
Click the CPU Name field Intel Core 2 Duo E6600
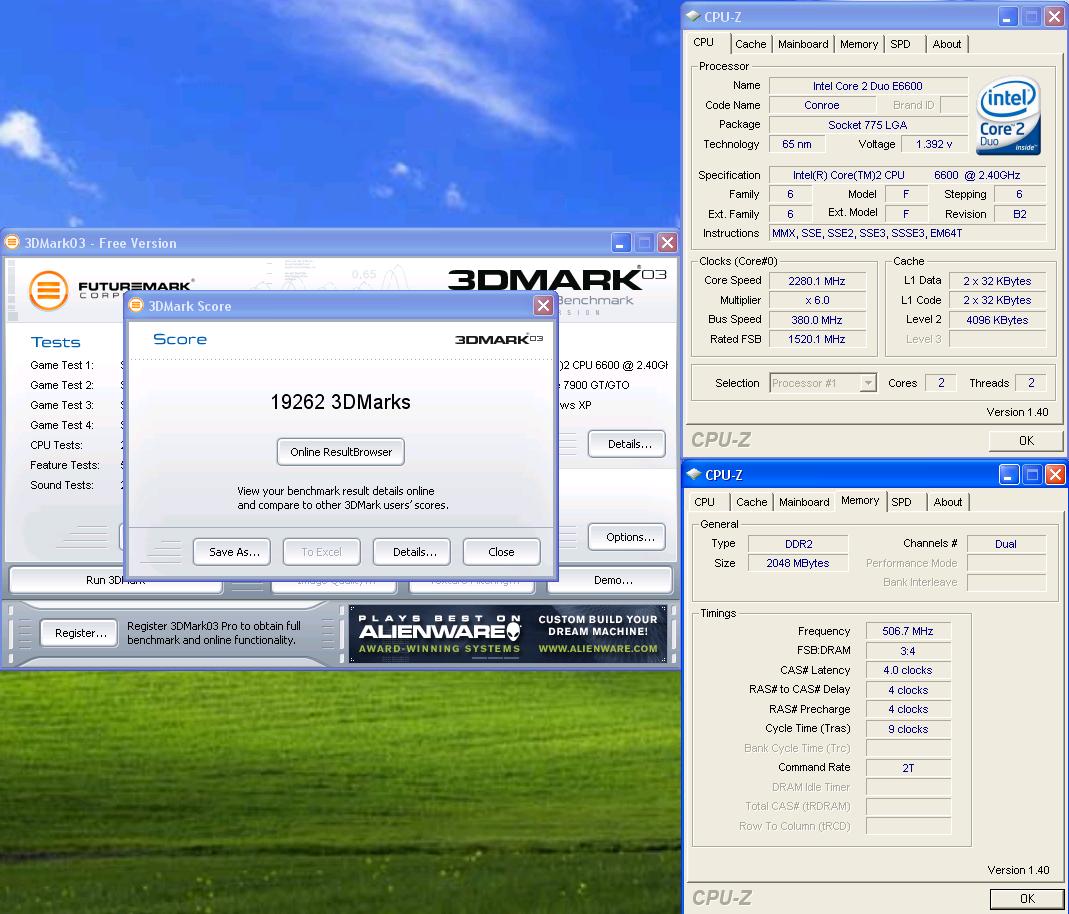[x=868, y=86]
